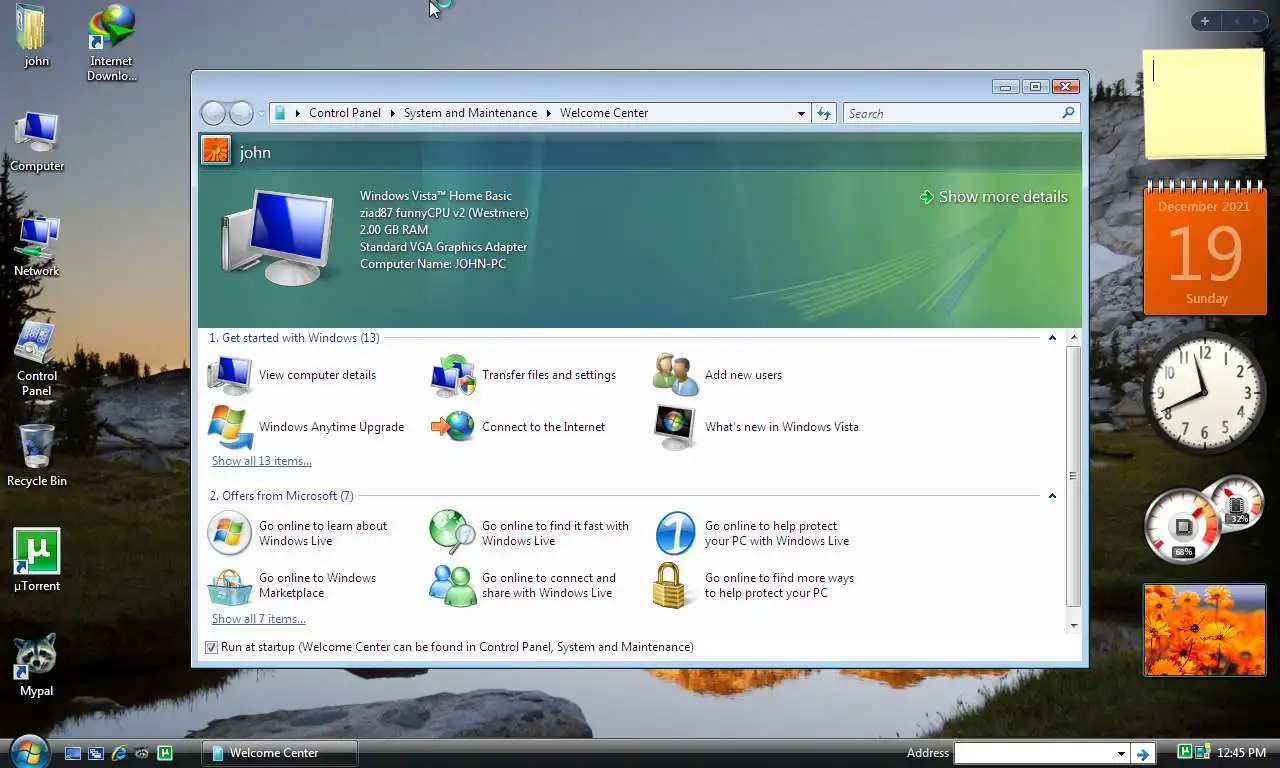This screenshot has height=768, width=1280.
Task: Click the sidebar next-gadgets arrow
Action: (x=1256, y=21)
